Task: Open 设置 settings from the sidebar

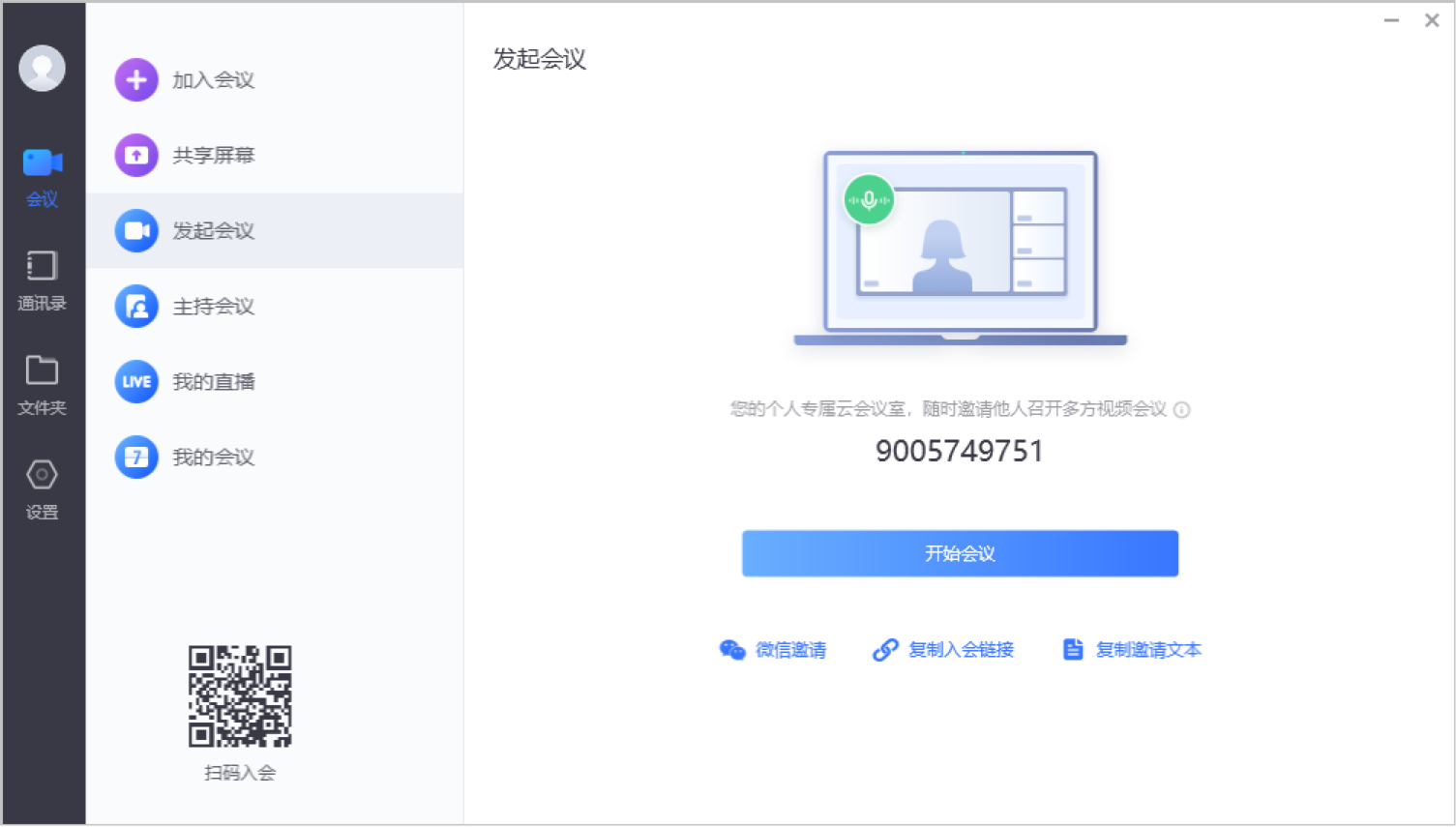Action: [43, 489]
